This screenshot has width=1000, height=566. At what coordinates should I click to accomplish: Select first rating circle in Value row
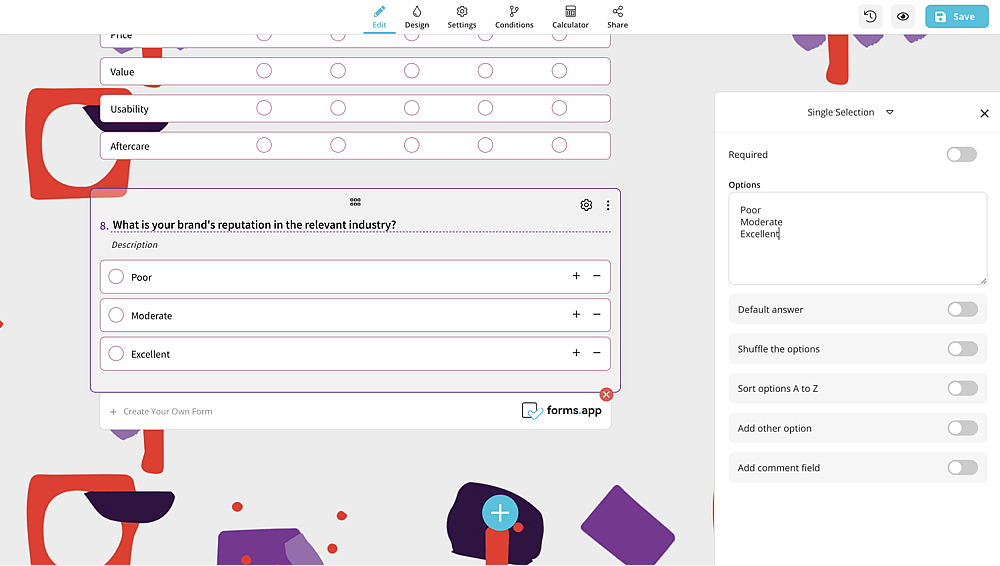tap(264, 71)
